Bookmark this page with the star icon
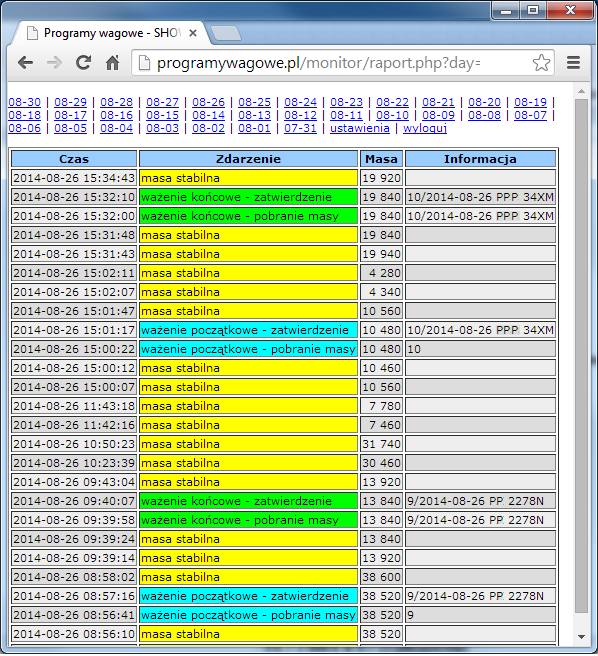This screenshot has height=656, width=598. pyautogui.click(x=541, y=63)
